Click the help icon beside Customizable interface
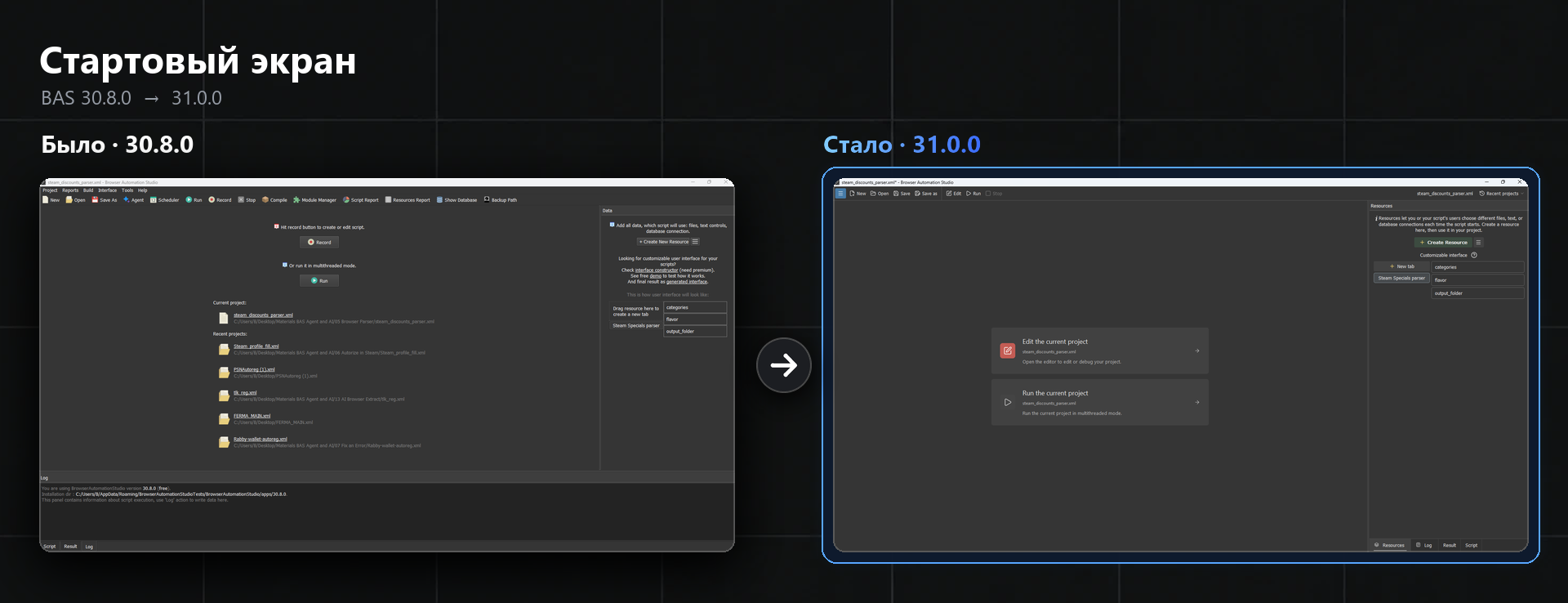The height and width of the screenshot is (603, 1568). pos(1474,255)
